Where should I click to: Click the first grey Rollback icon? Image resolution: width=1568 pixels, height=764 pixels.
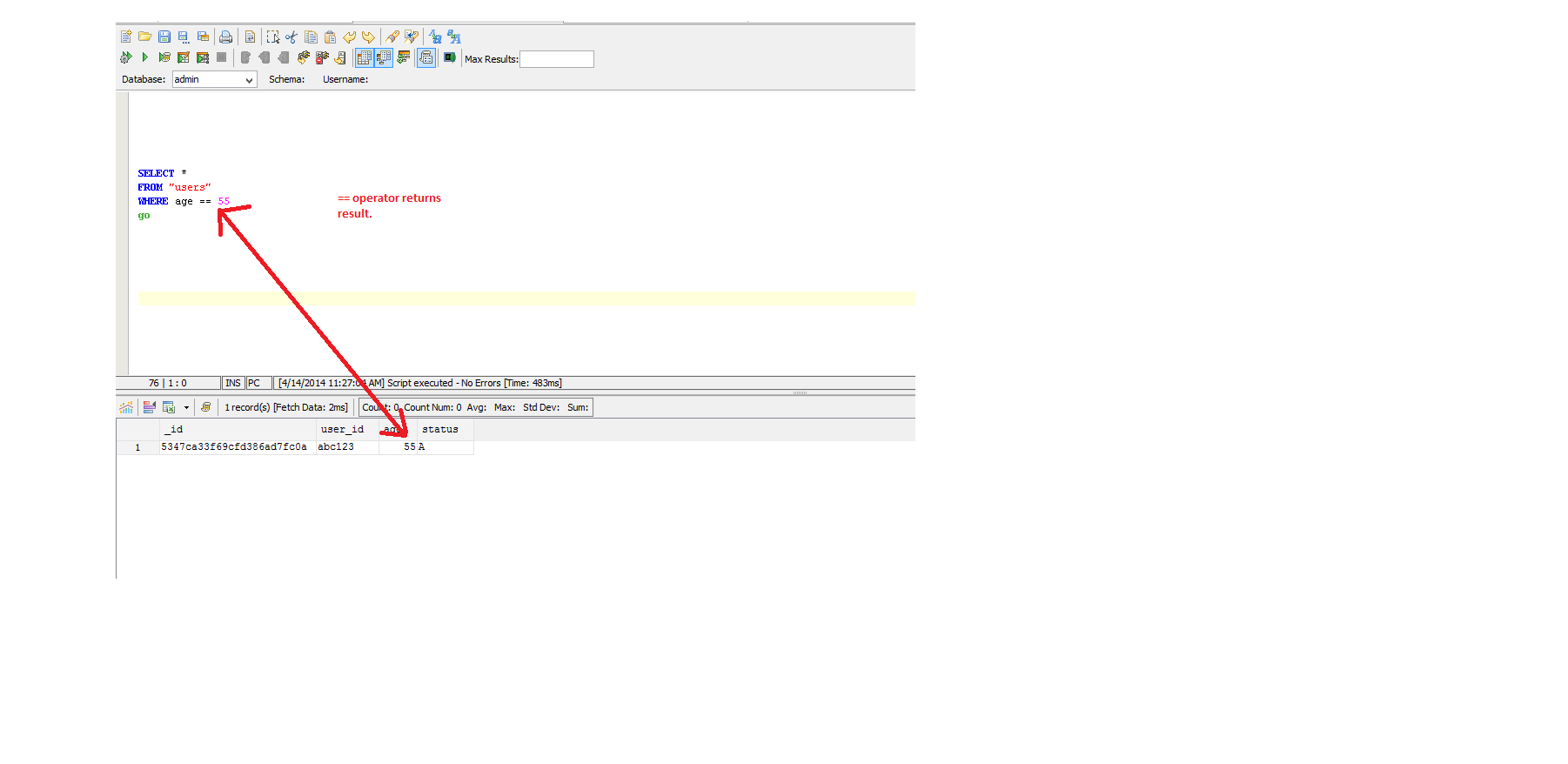[265, 57]
